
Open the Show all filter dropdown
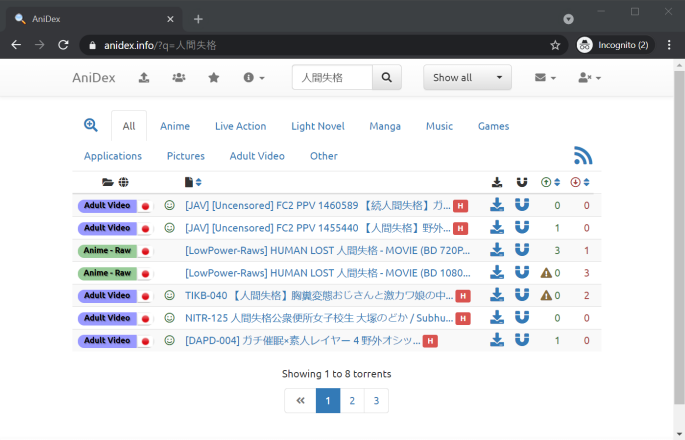[x=467, y=78]
